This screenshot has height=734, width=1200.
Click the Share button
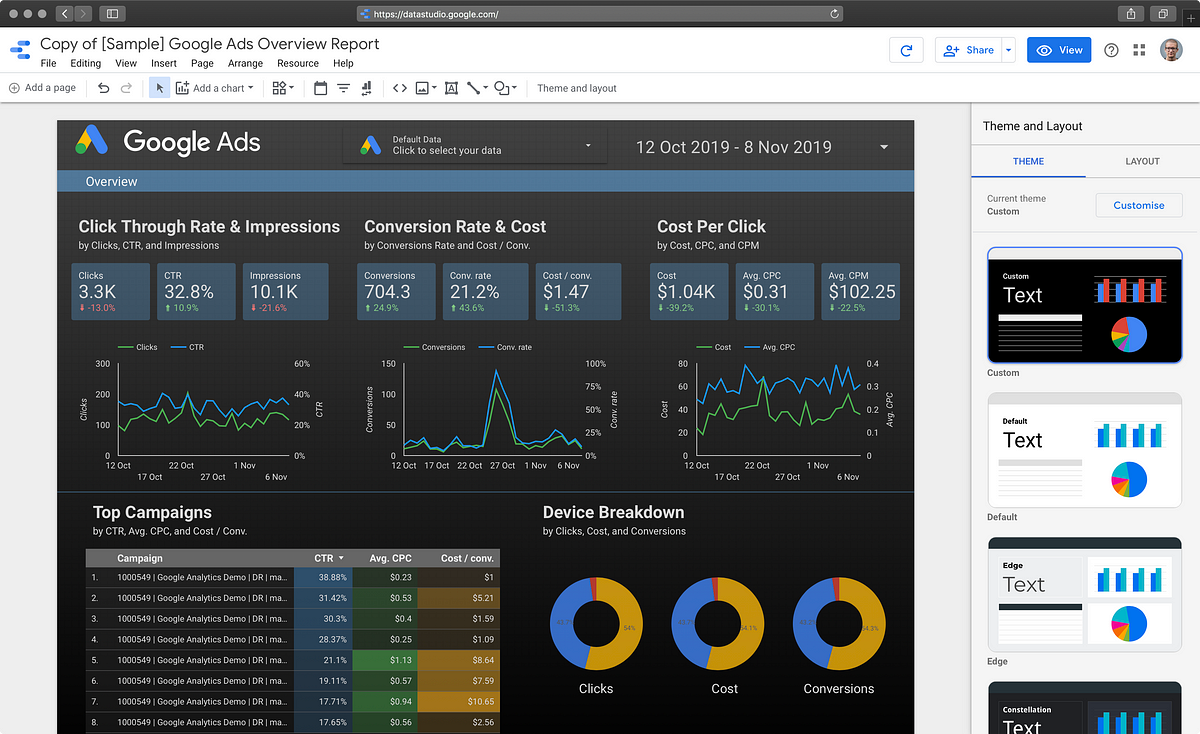968,50
